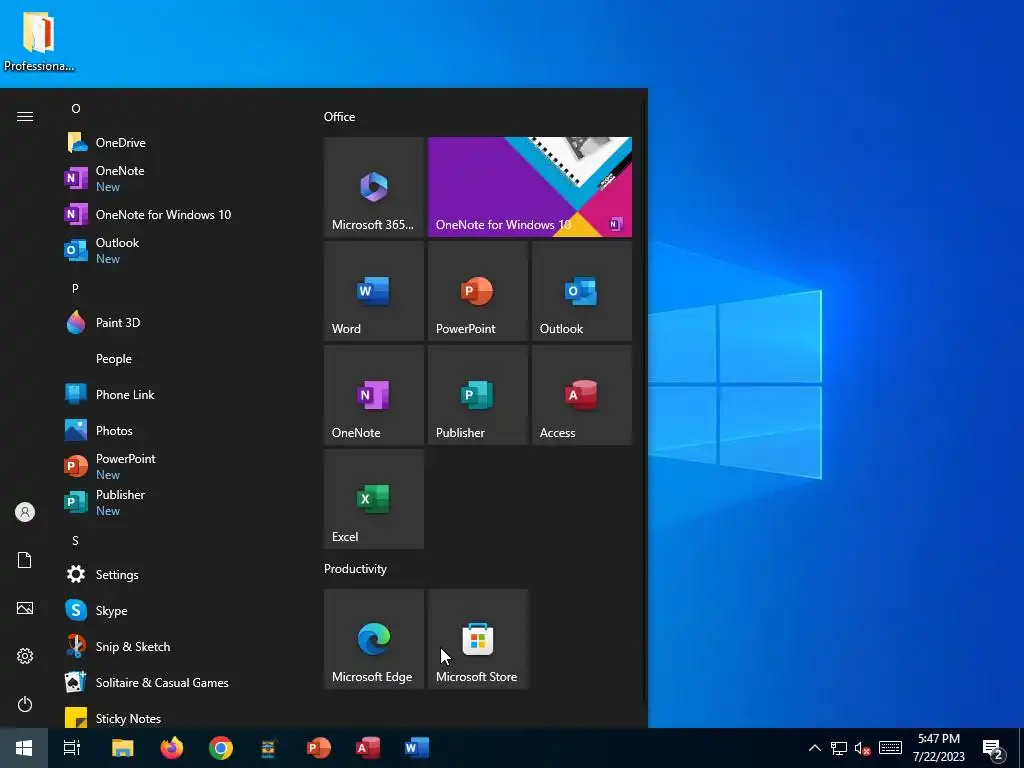Open OneNote marked New in app list
Screen dimensions: 1024x768
coord(183,178)
